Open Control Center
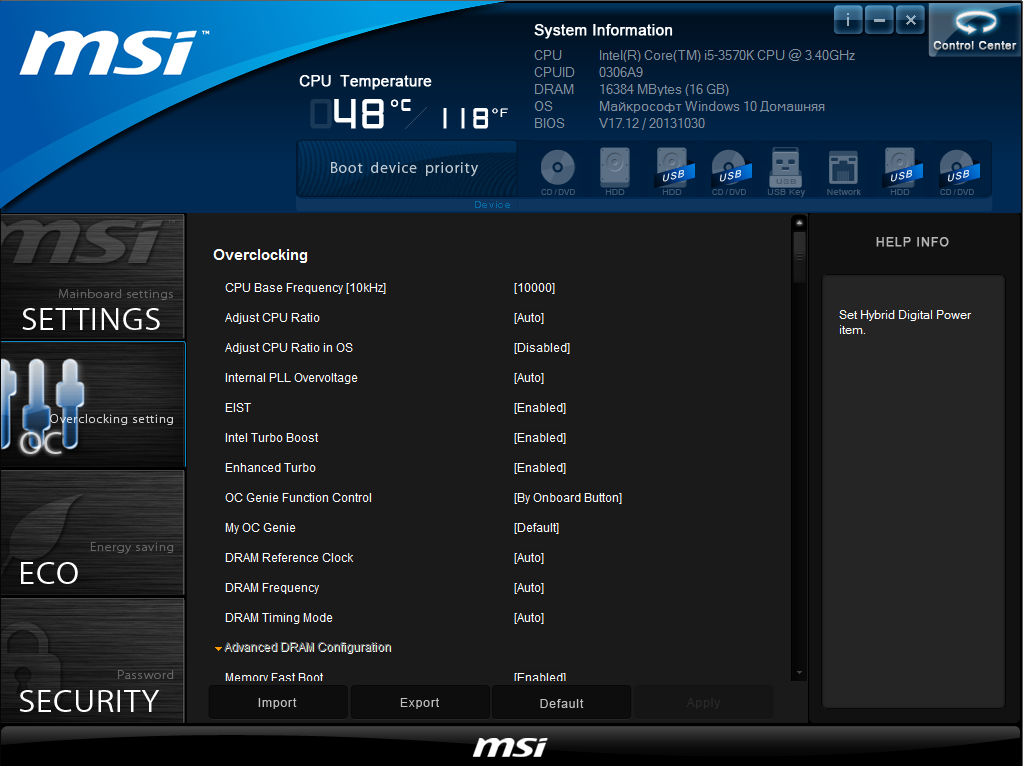Viewport: 1026px width, 766px height. (974, 30)
